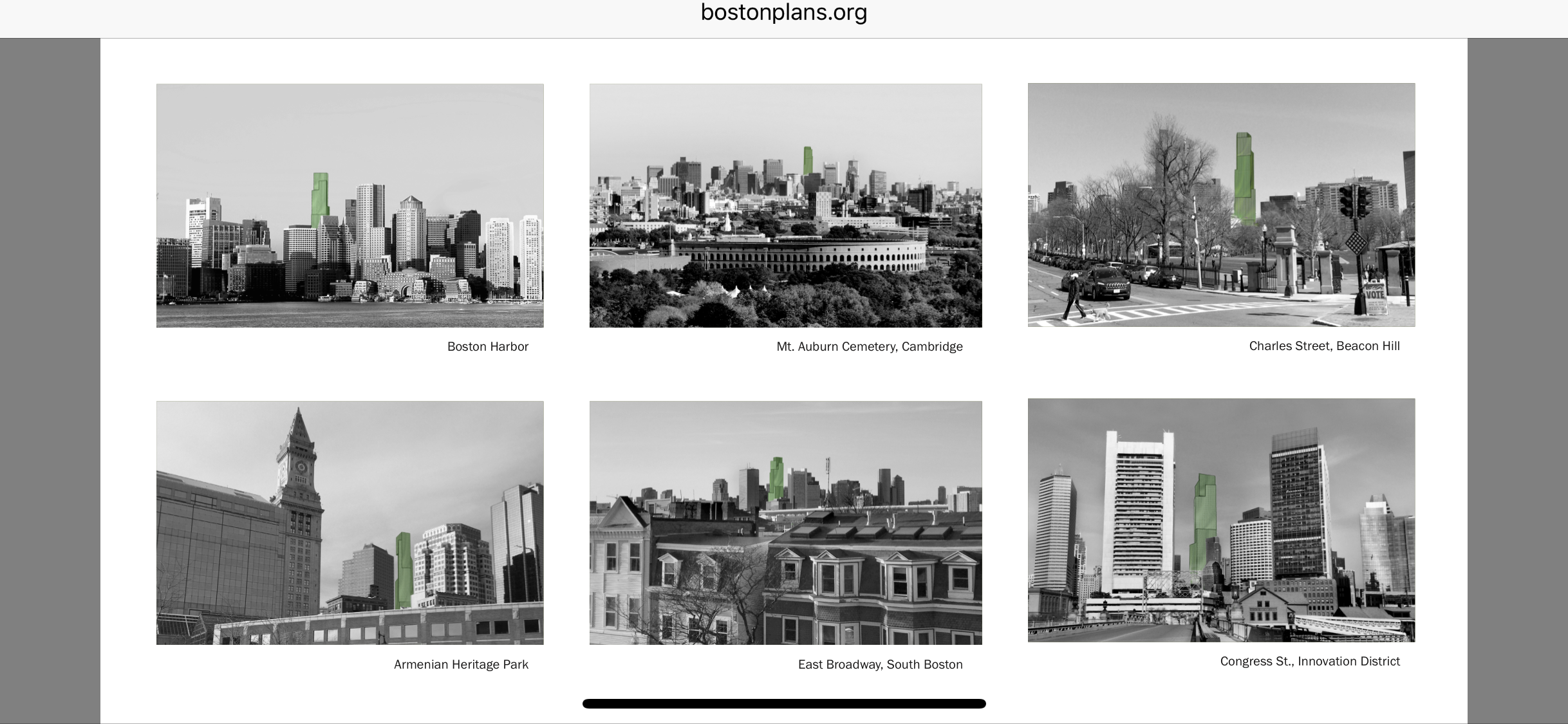The height and width of the screenshot is (724, 1568).
Task: Click the 'Armenian Heritage Park' caption
Action: pos(461,664)
